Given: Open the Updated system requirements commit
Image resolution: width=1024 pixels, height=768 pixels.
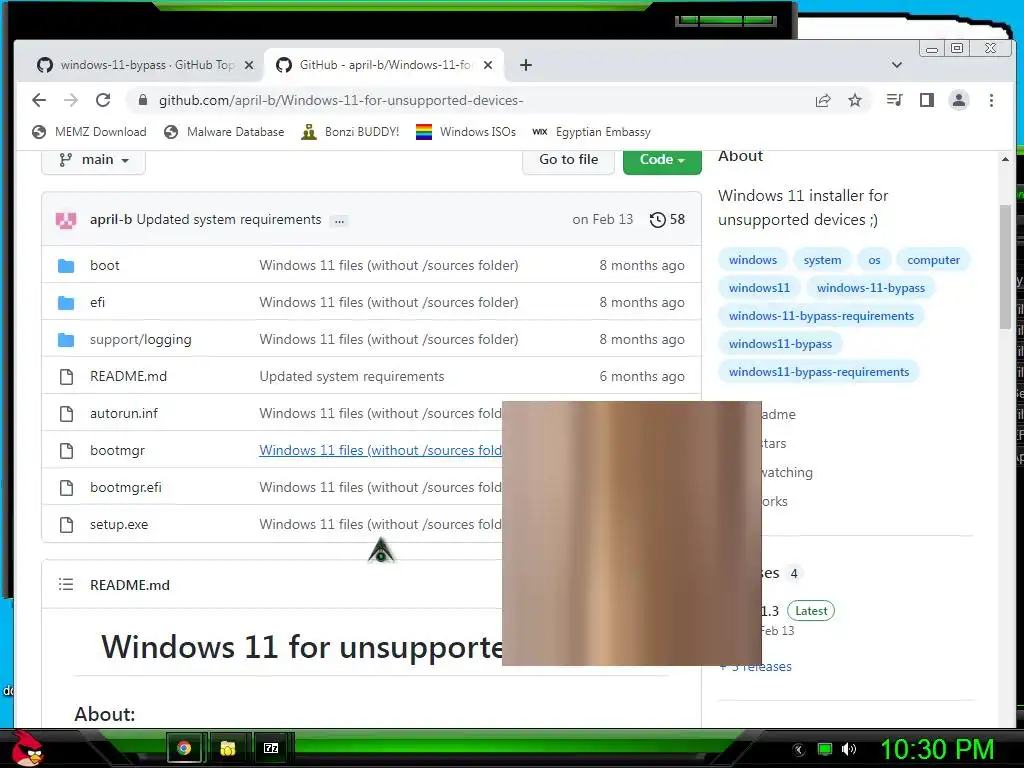Looking at the screenshot, I should click(x=229, y=219).
